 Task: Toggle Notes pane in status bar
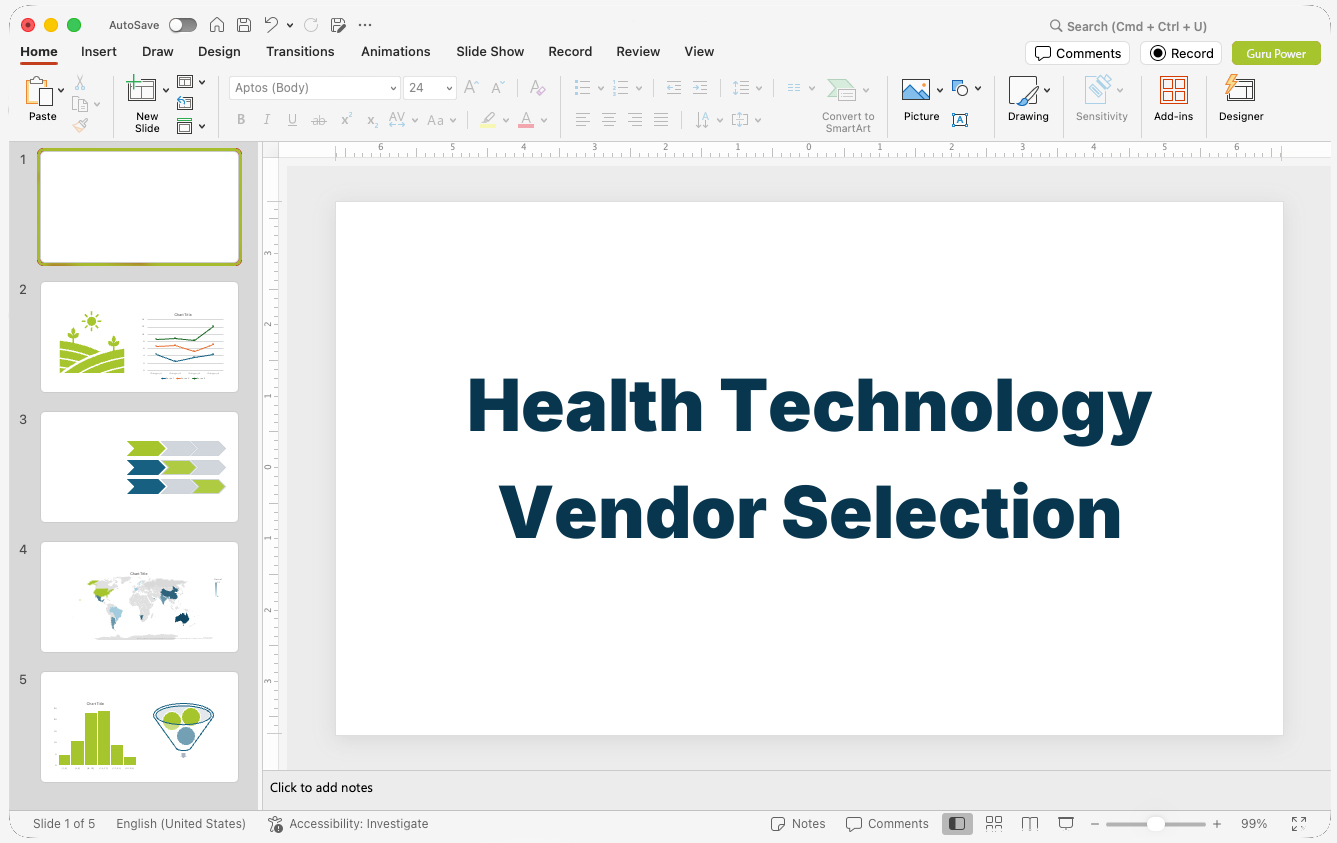click(798, 824)
